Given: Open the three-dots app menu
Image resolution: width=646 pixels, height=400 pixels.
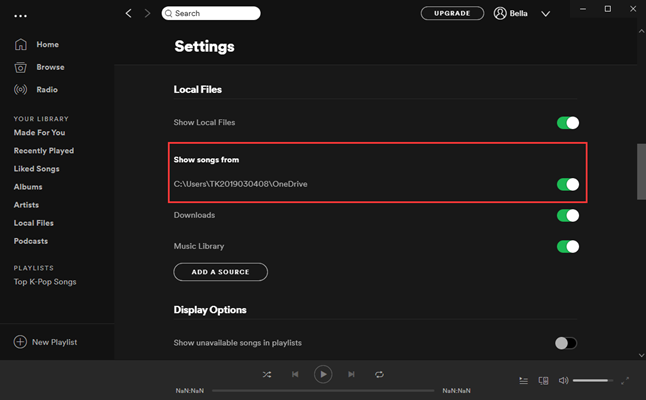Looking at the screenshot, I should 20,16.
